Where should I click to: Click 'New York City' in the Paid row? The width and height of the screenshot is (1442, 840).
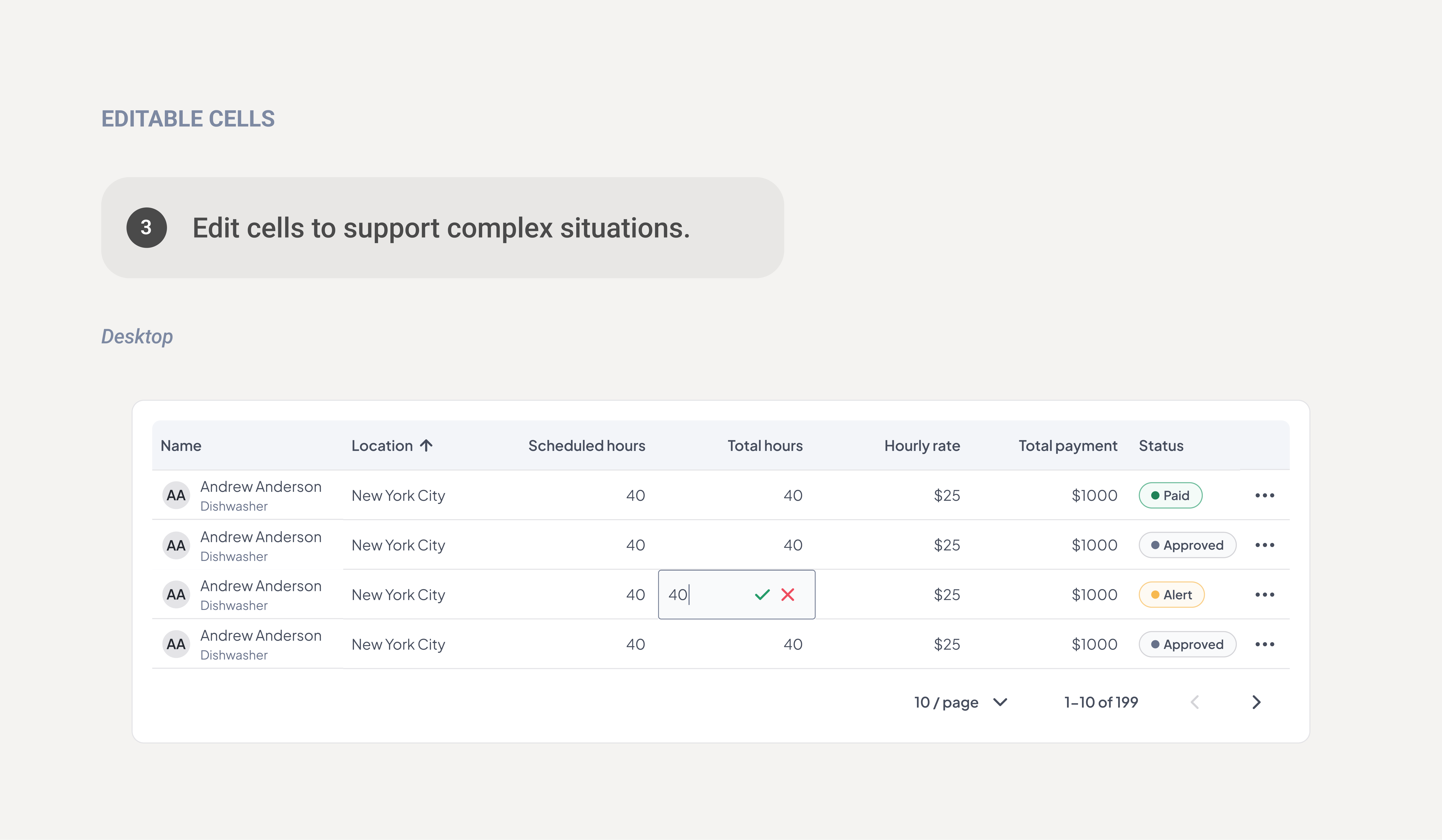click(398, 496)
